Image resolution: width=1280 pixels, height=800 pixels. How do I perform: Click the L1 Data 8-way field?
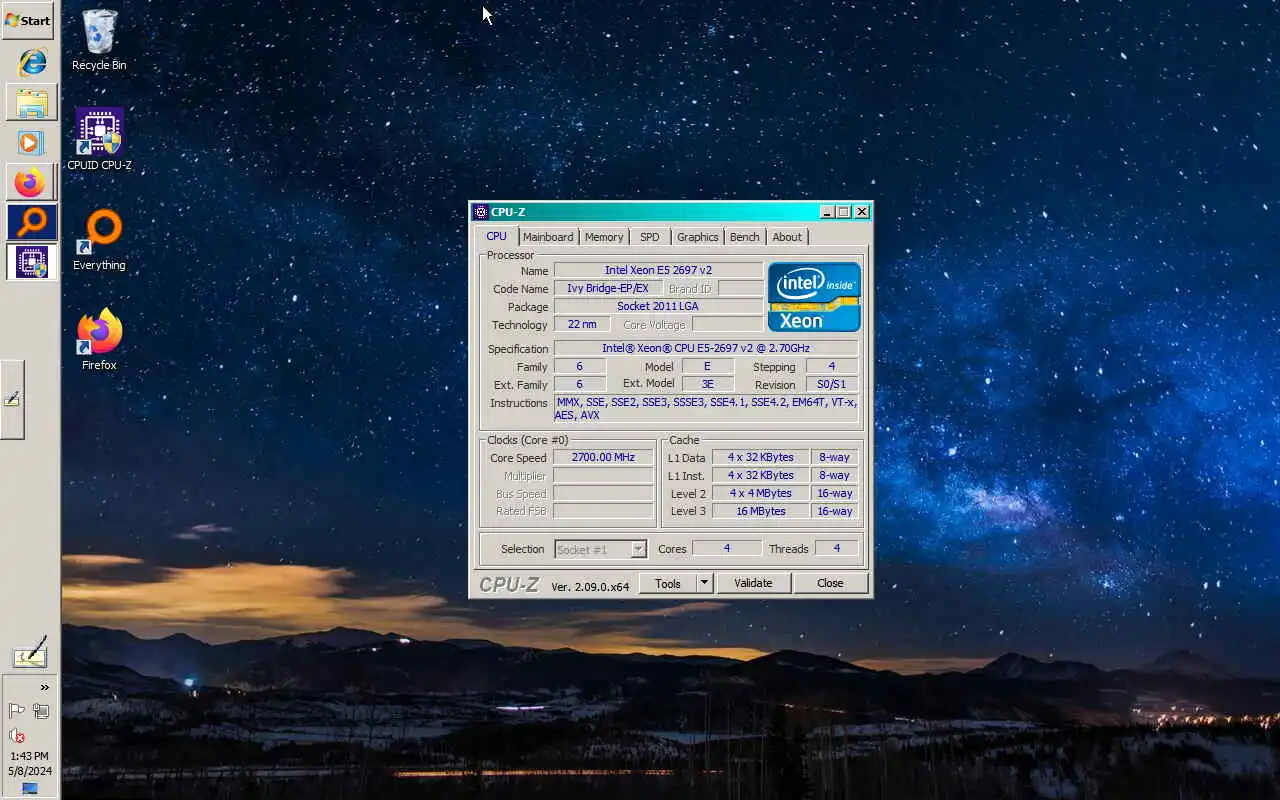pyautogui.click(x=835, y=457)
